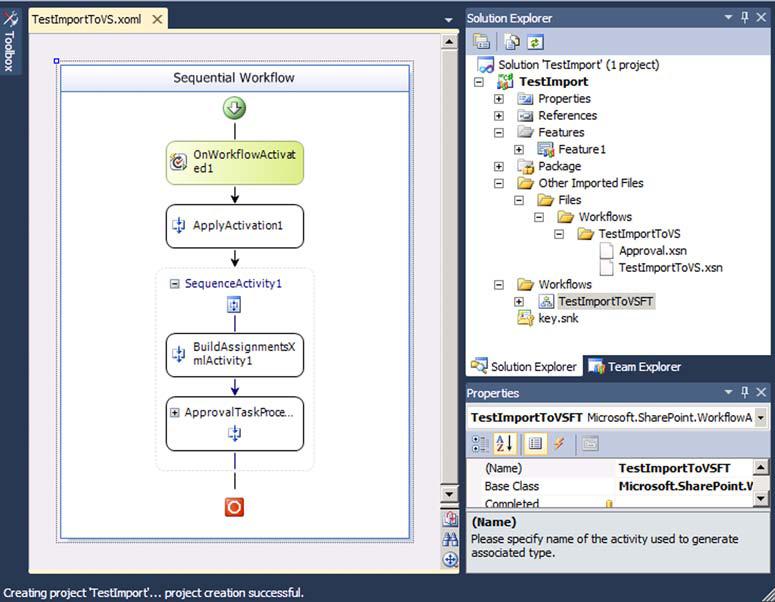
Task: Collapse SequenceActivity1 in the designer
Action: [x=174, y=284]
